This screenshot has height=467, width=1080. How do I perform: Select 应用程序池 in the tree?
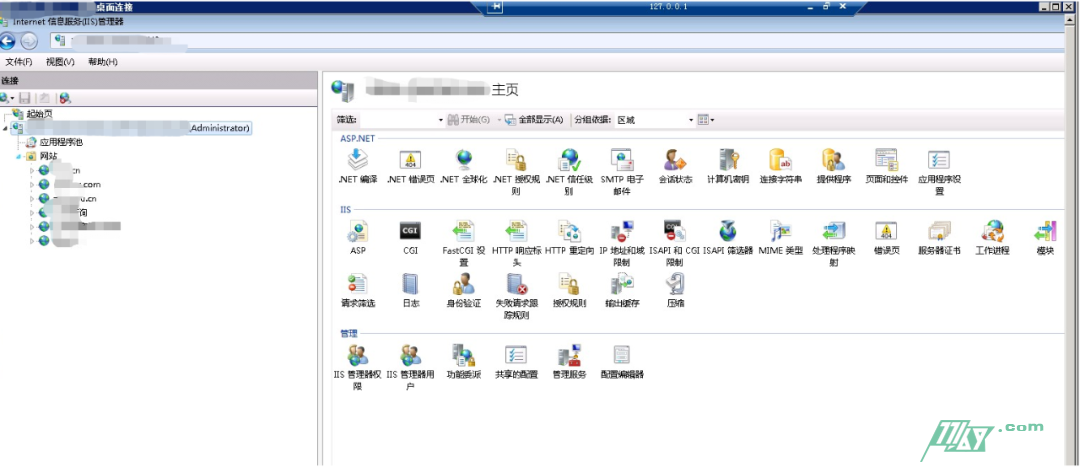(61, 143)
